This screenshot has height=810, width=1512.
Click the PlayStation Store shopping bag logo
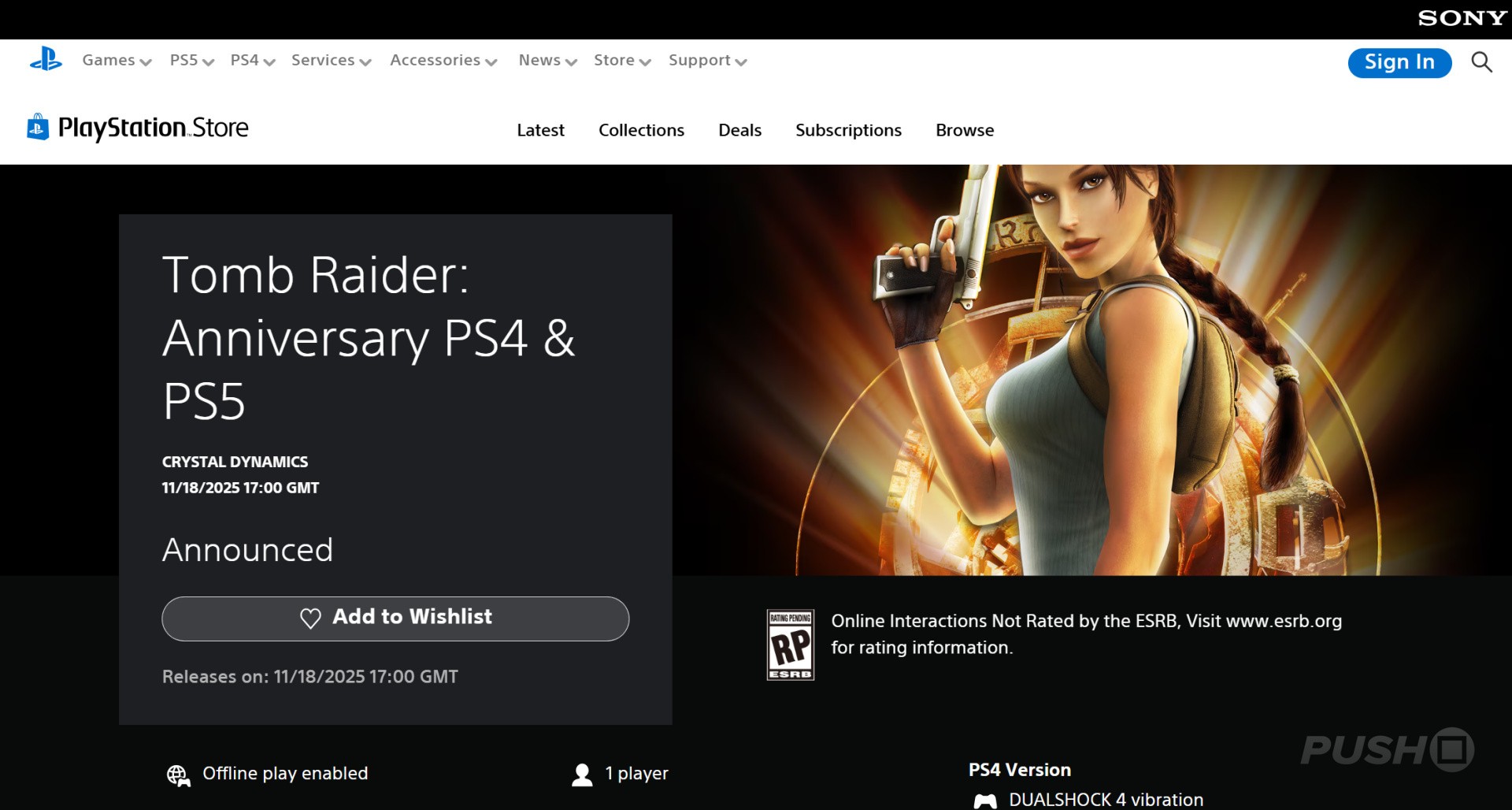37,127
